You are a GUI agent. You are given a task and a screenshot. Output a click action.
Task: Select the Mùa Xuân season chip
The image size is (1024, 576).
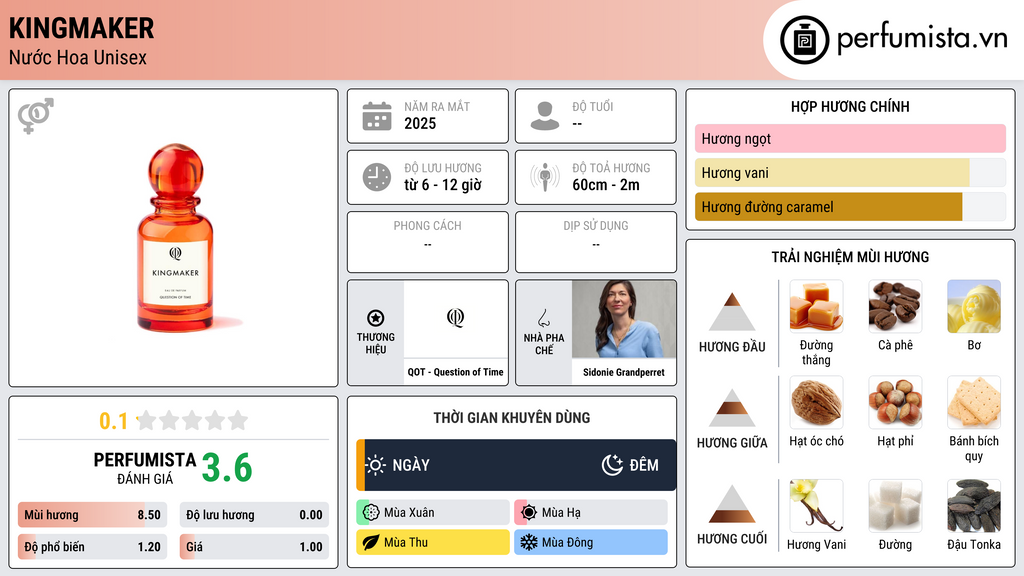tap(432, 513)
